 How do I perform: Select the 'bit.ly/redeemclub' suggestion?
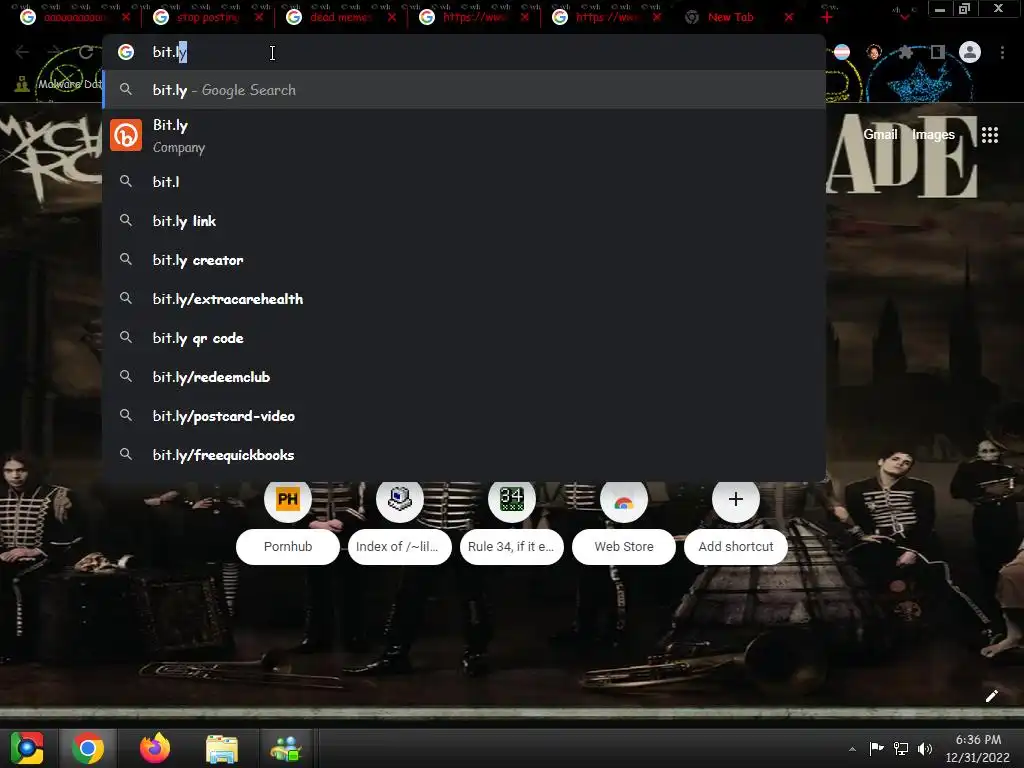(x=464, y=377)
